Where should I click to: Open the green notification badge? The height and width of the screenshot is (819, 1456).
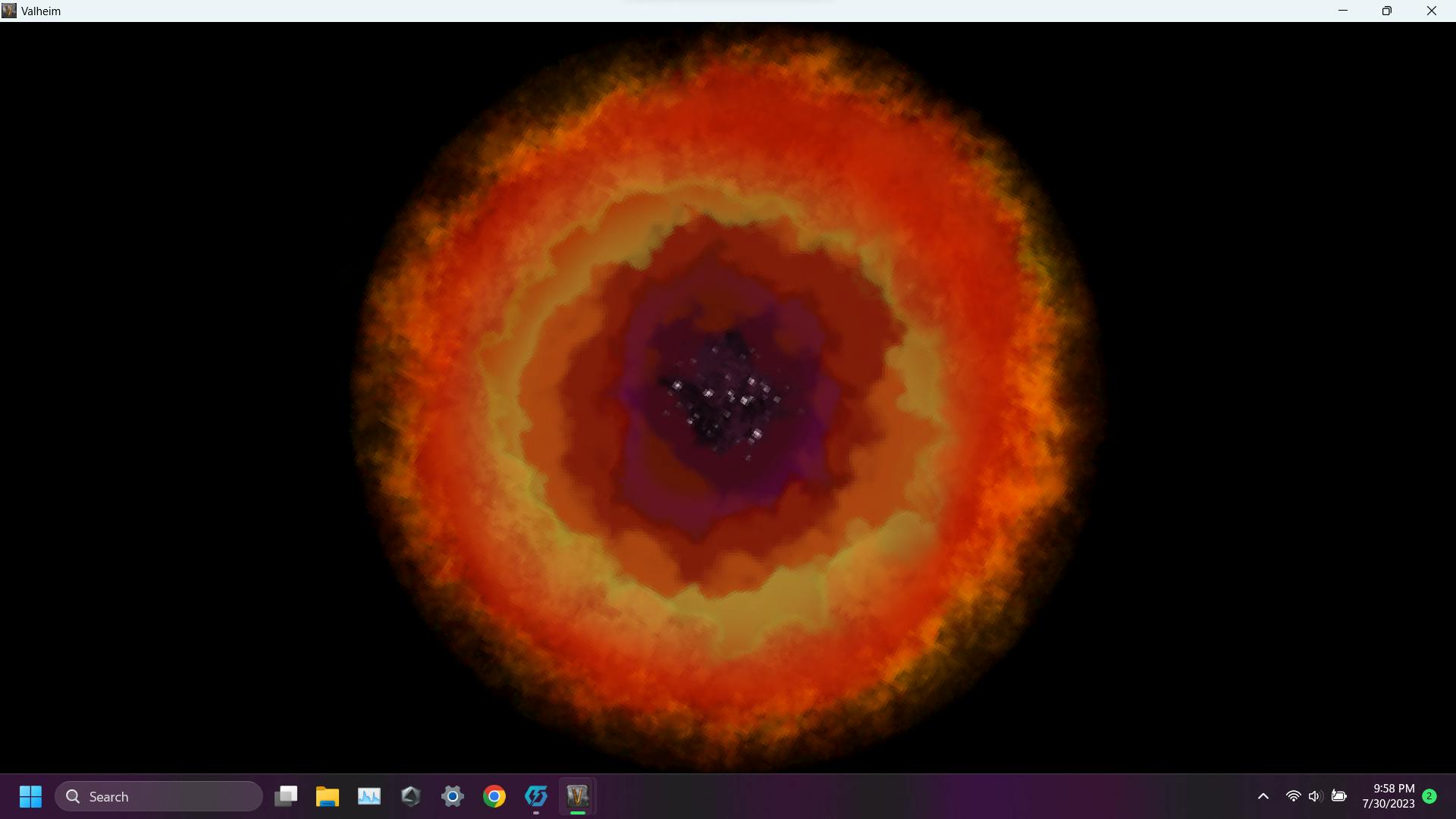[1429, 796]
